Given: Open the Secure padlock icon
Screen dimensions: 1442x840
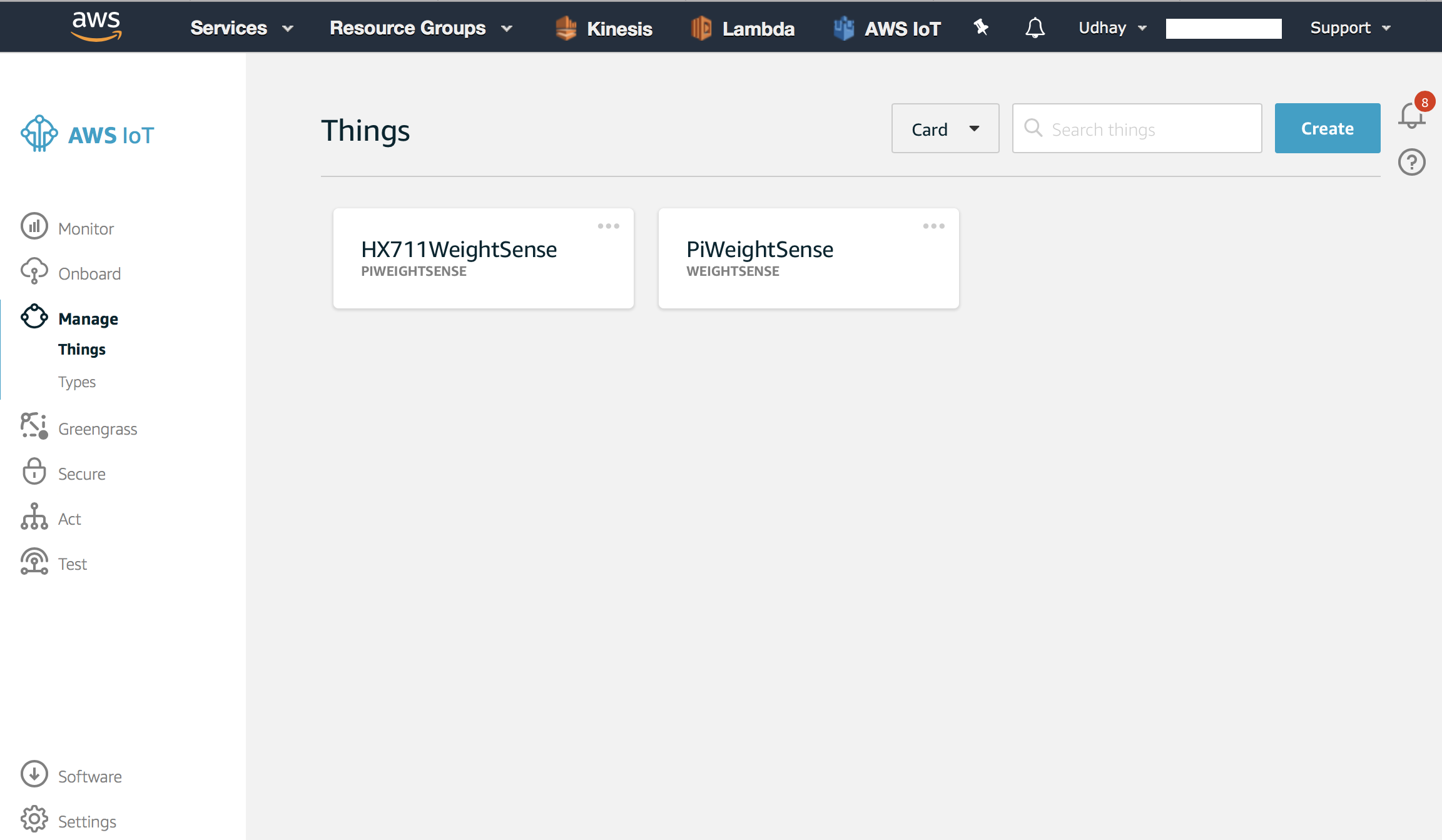Looking at the screenshot, I should tap(34, 472).
